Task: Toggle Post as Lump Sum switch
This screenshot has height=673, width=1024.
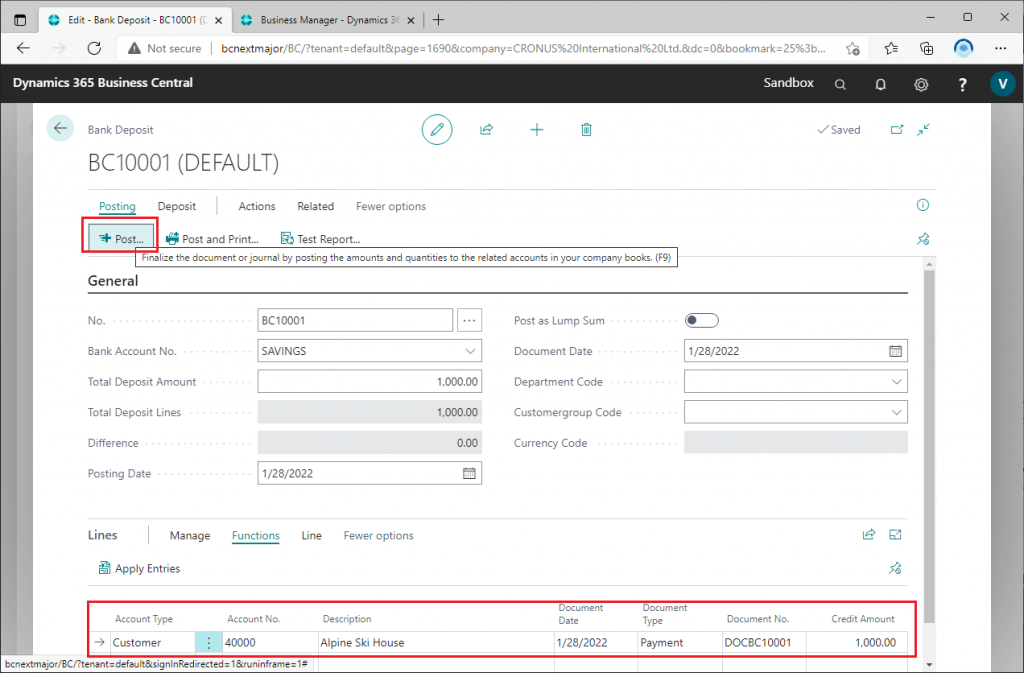Action: [x=701, y=321]
